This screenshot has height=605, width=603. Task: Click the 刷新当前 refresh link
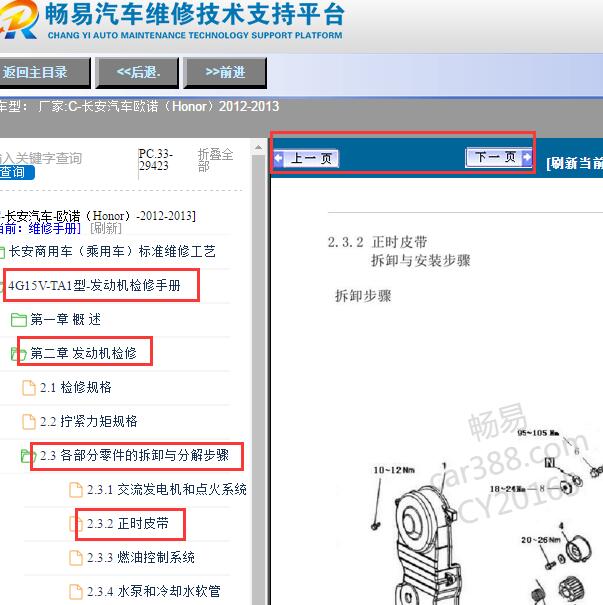coord(574,163)
